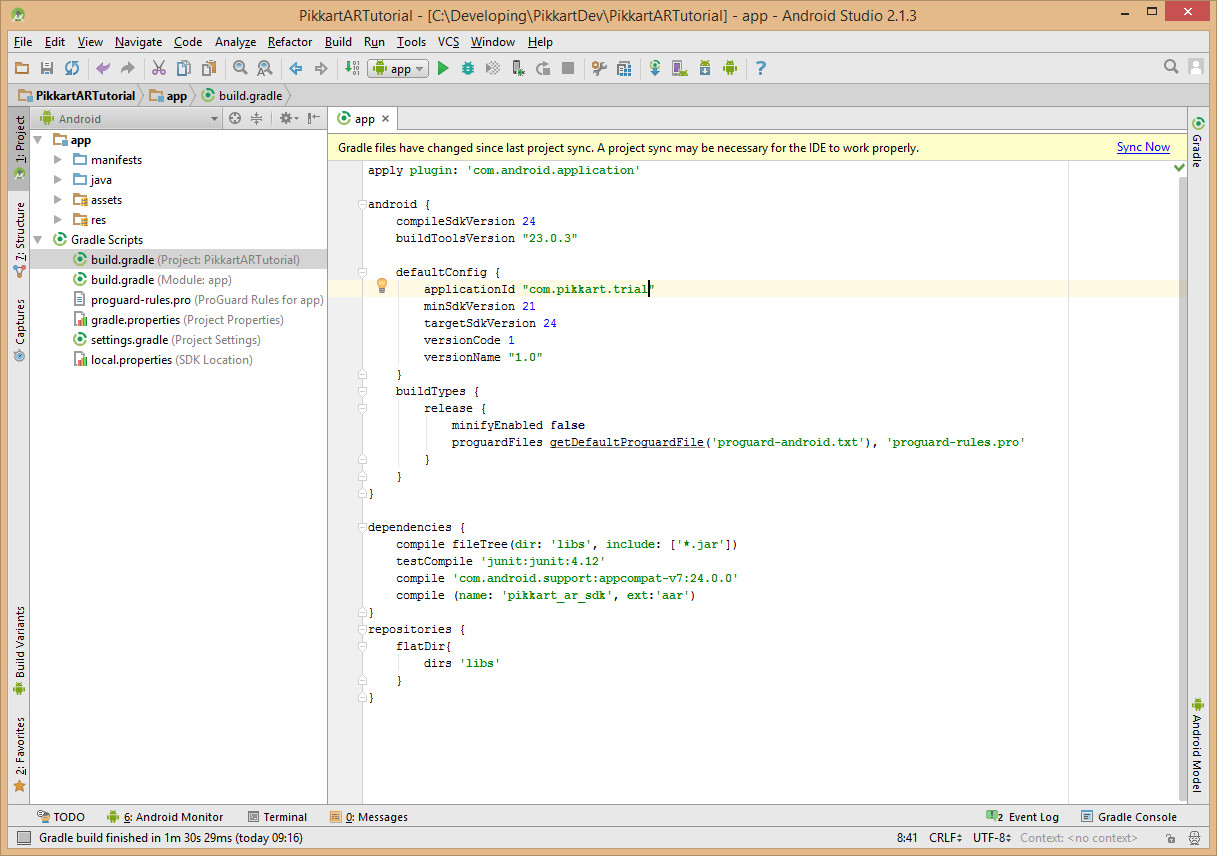
Task: Open Project Structure toolbar icon
Action: tap(623, 68)
